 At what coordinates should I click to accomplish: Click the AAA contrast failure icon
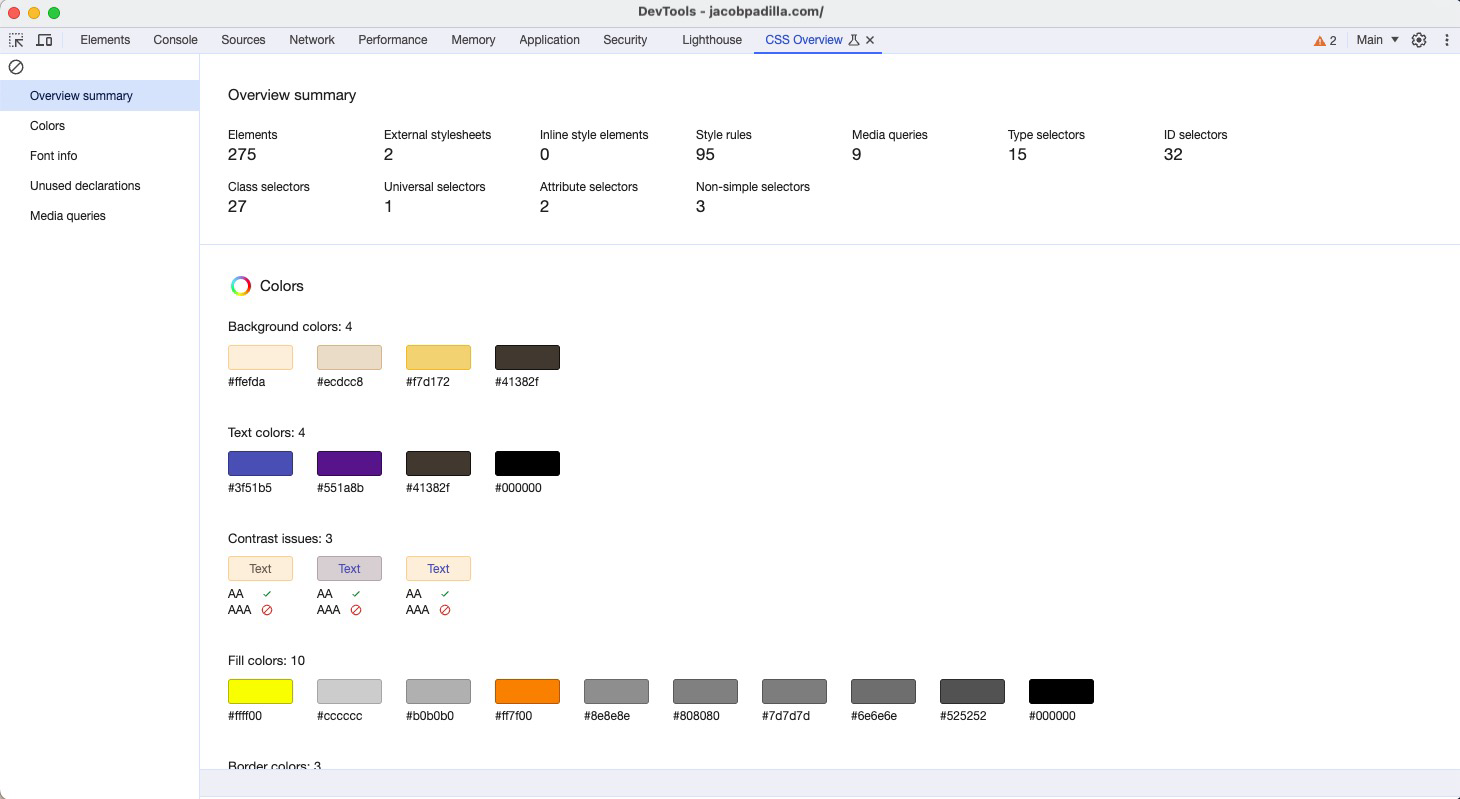click(265, 609)
